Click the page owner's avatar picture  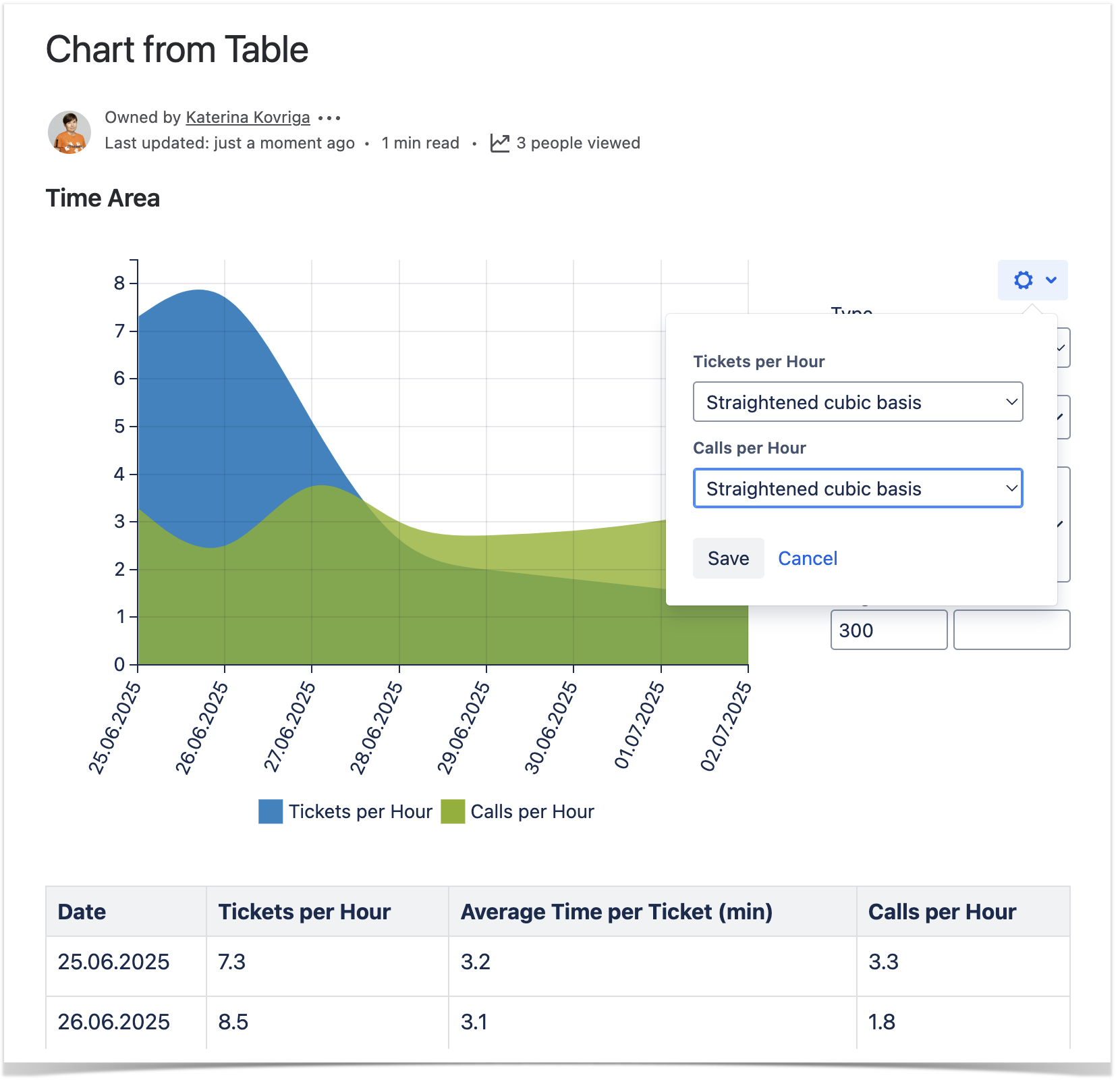tap(69, 132)
